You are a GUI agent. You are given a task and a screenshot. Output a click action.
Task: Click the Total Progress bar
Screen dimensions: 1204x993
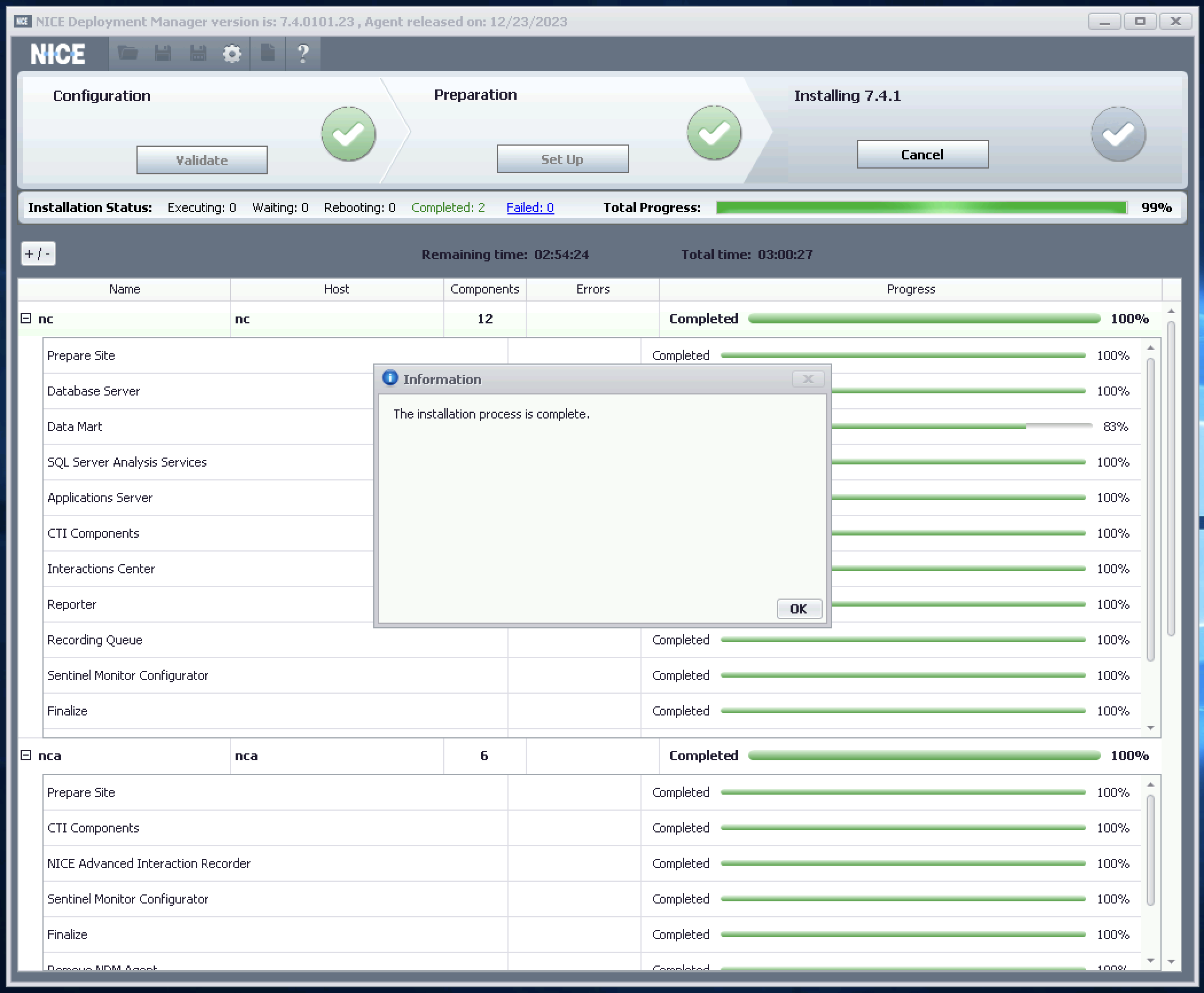pyautogui.click(x=921, y=208)
